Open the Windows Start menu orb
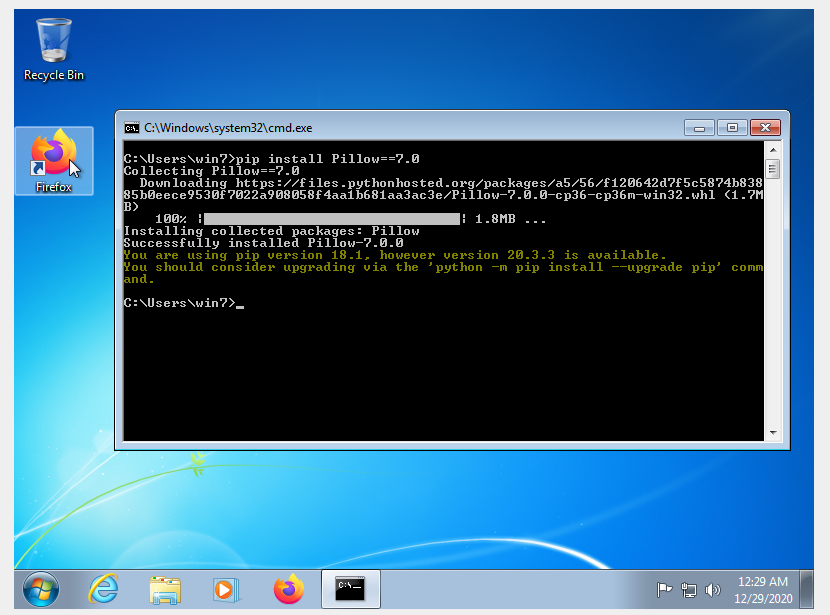Screen dimensions: 830x615 41,589
